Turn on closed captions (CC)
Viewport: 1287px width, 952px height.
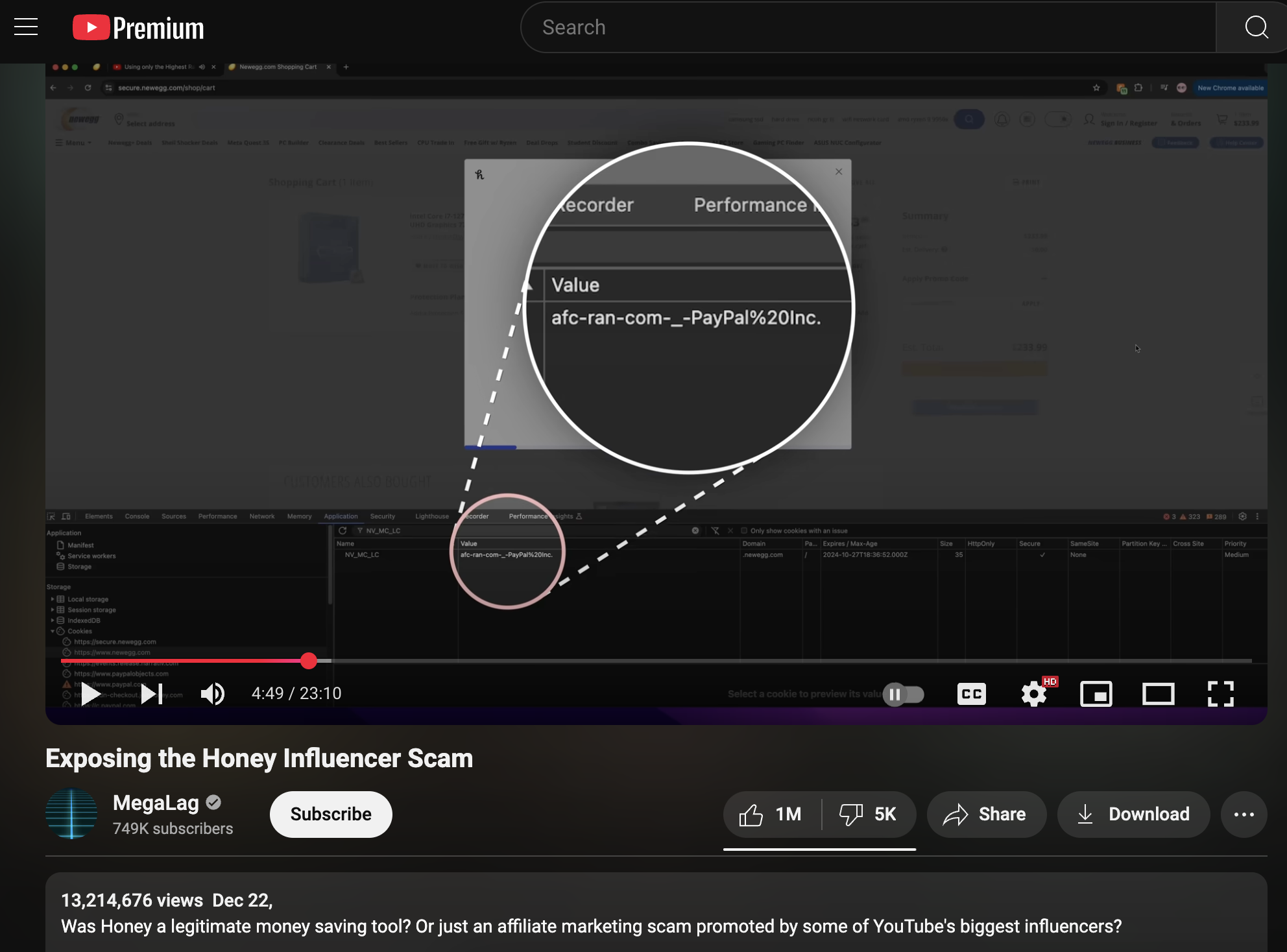pyautogui.click(x=971, y=694)
